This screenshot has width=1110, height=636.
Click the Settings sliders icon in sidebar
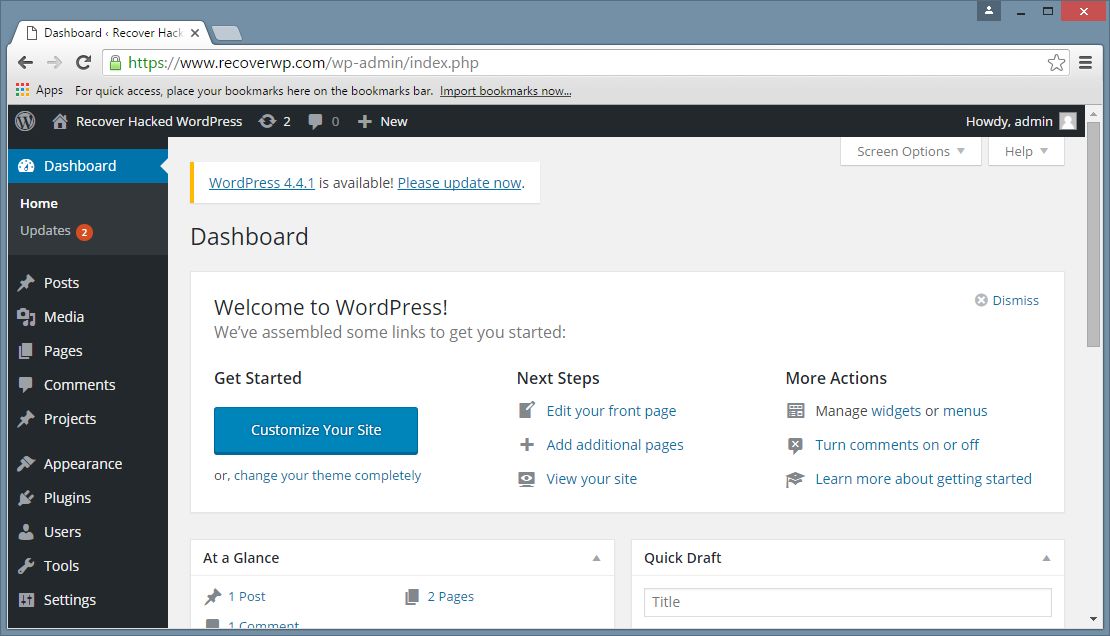coord(26,600)
